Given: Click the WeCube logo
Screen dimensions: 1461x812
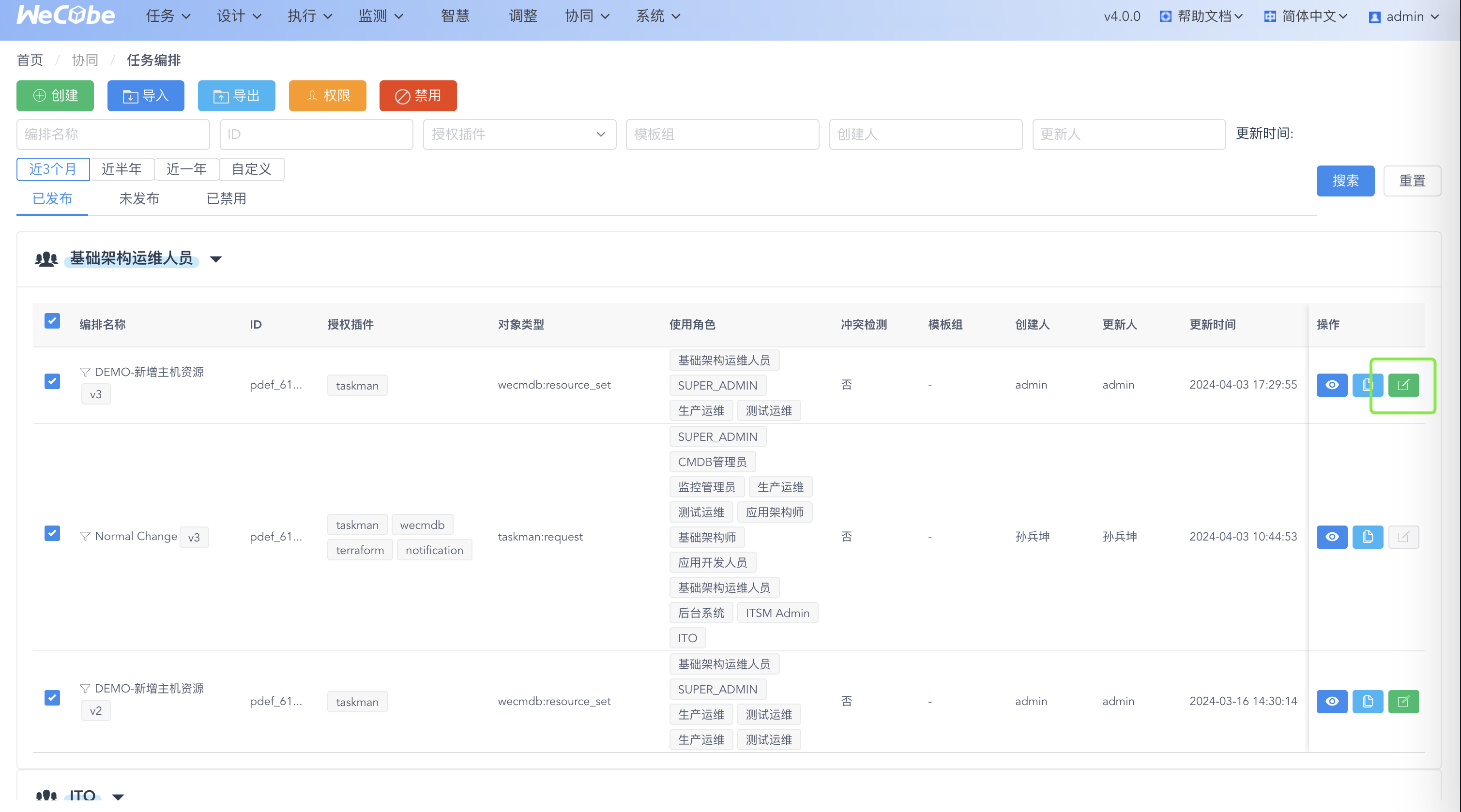Looking at the screenshot, I should point(65,15).
